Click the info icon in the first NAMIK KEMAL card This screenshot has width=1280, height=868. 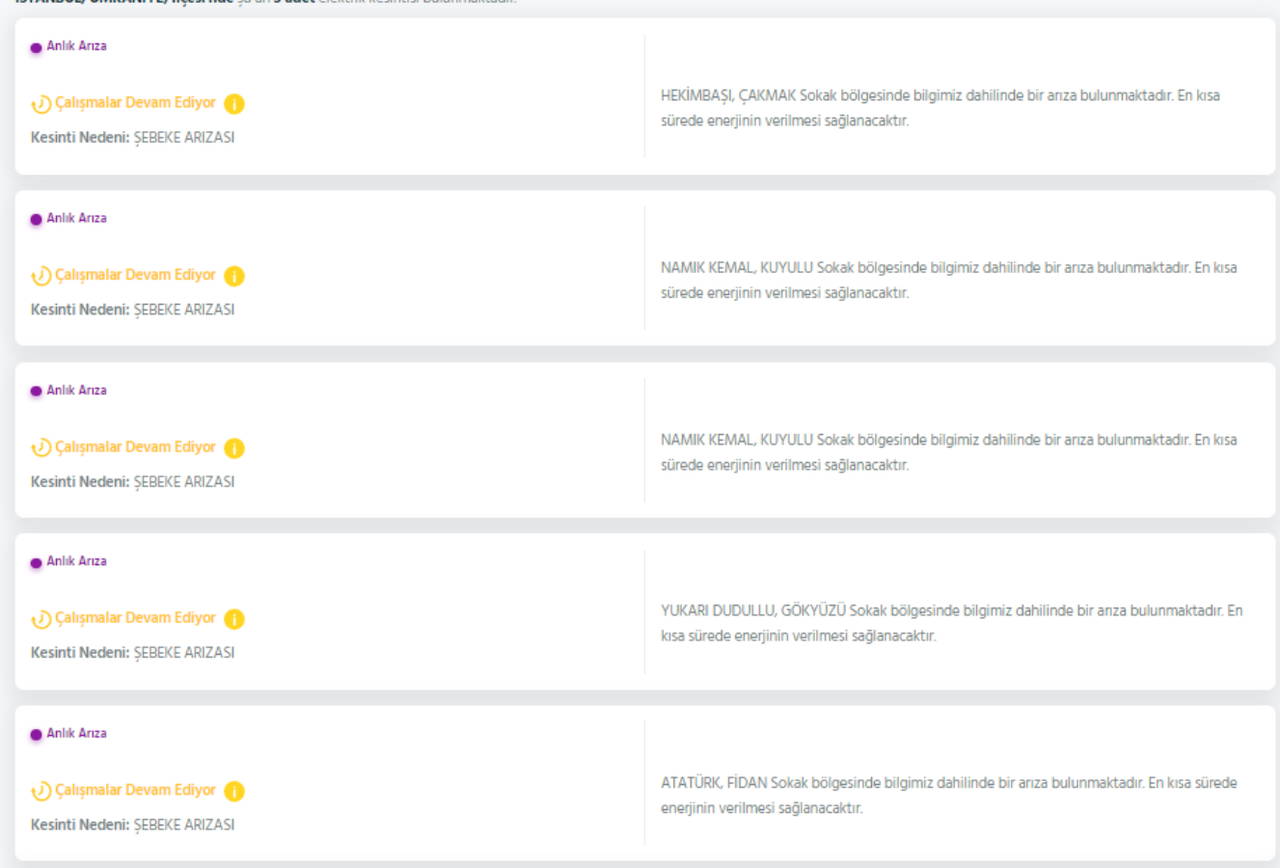tap(234, 276)
